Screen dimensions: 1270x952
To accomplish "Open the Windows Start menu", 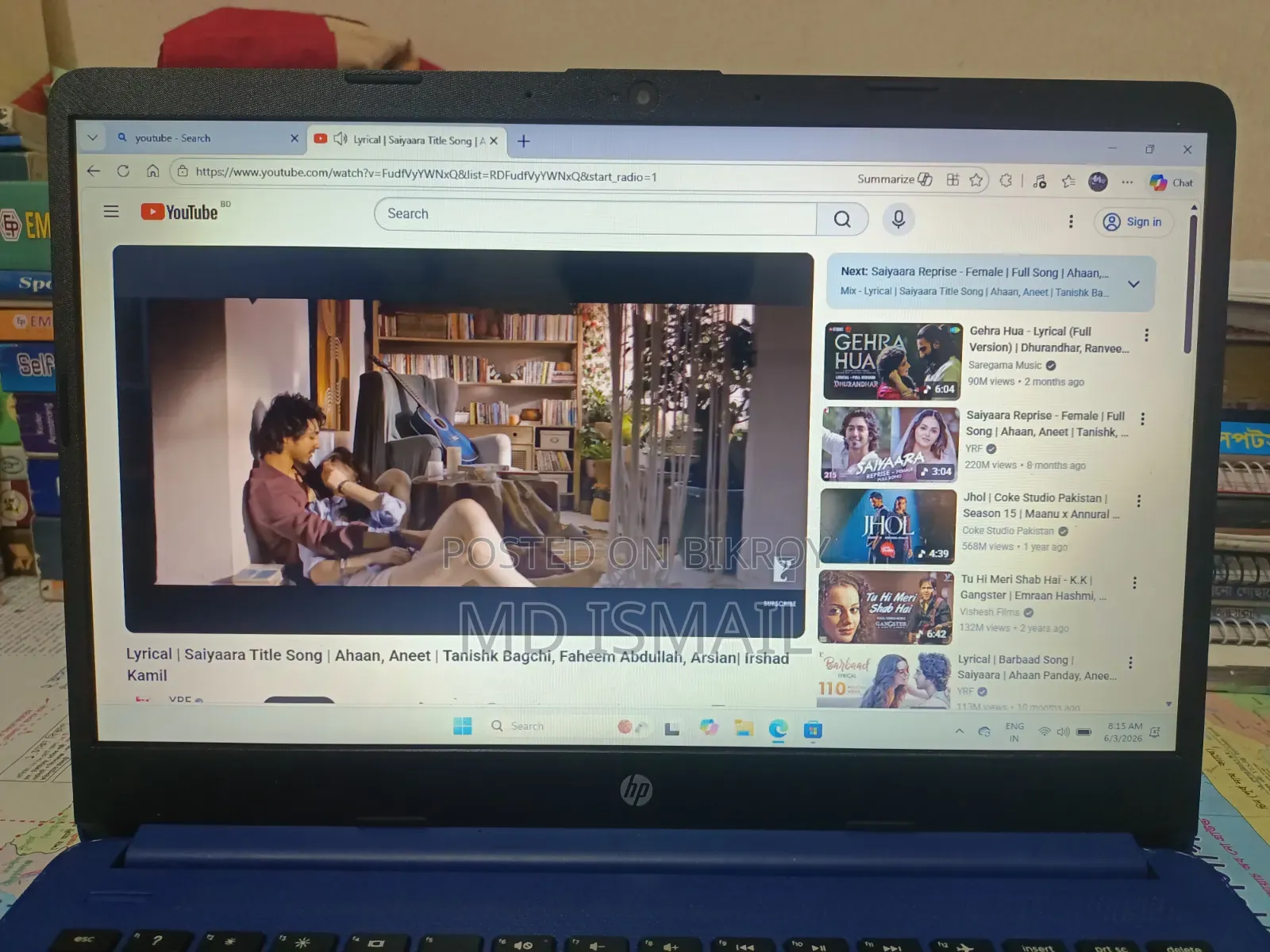I will [x=463, y=726].
